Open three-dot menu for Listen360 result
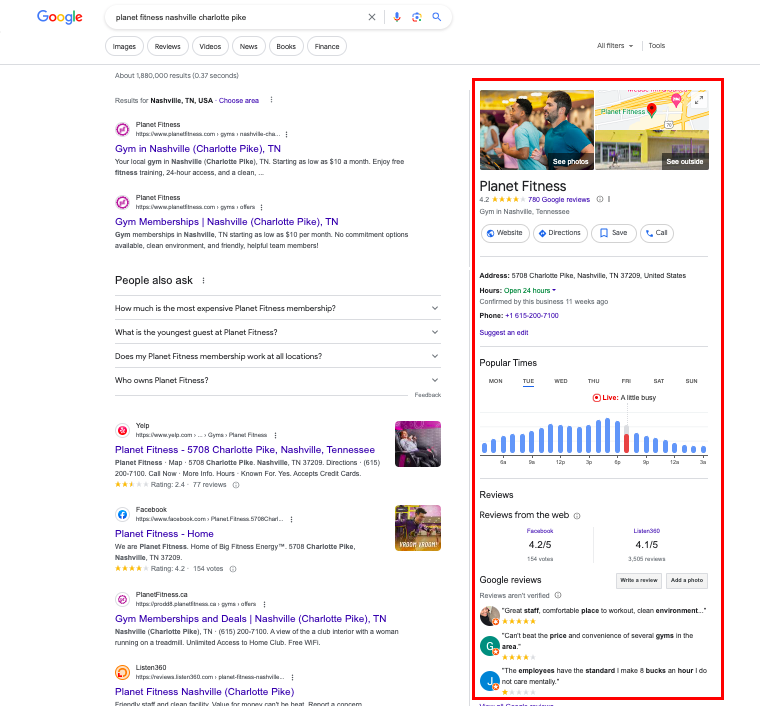This screenshot has width=760, height=706. [x=292, y=677]
